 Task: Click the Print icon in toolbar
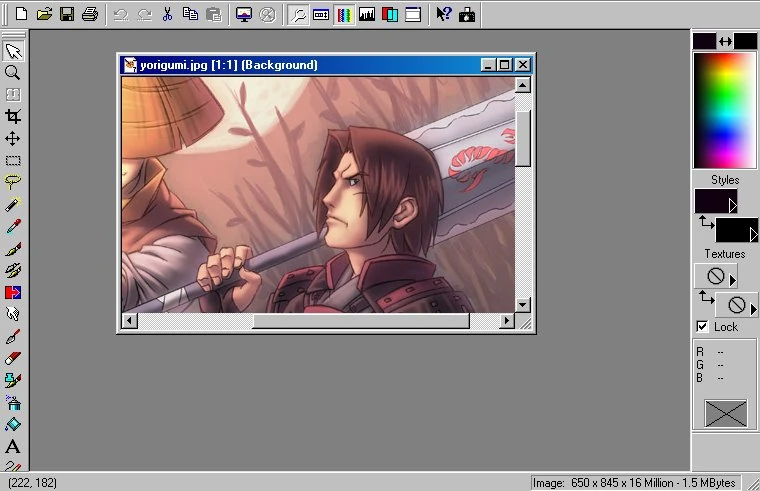pos(90,14)
